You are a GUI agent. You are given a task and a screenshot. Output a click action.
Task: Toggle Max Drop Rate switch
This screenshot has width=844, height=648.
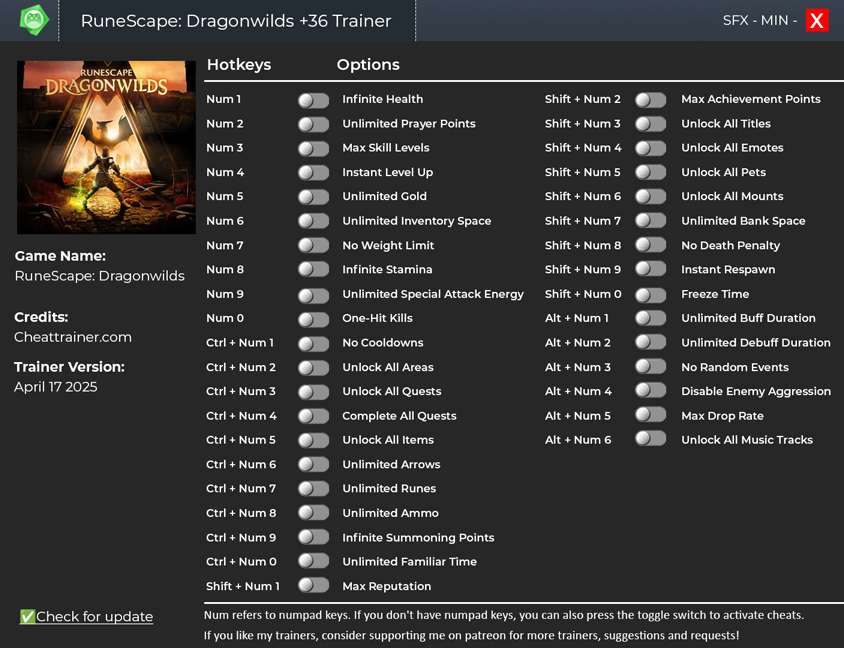[651, 415]
